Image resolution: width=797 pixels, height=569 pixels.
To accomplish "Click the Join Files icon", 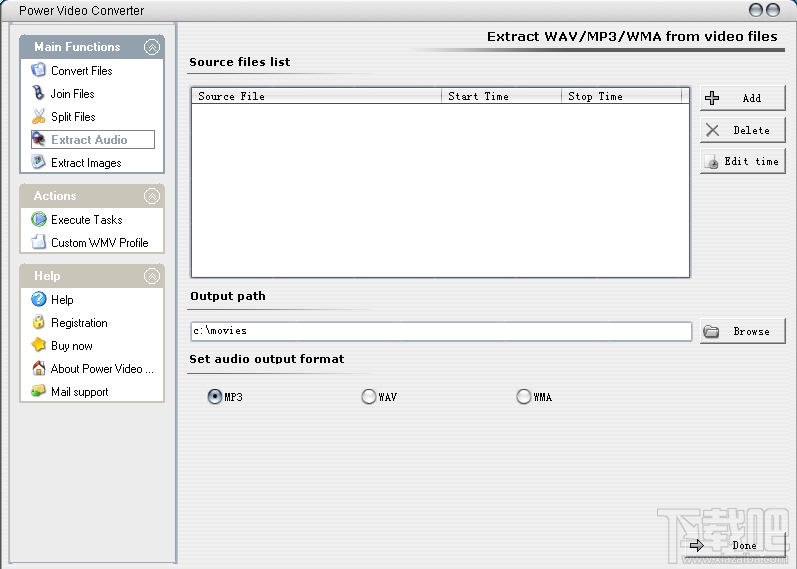I will [x=38, y=93].
